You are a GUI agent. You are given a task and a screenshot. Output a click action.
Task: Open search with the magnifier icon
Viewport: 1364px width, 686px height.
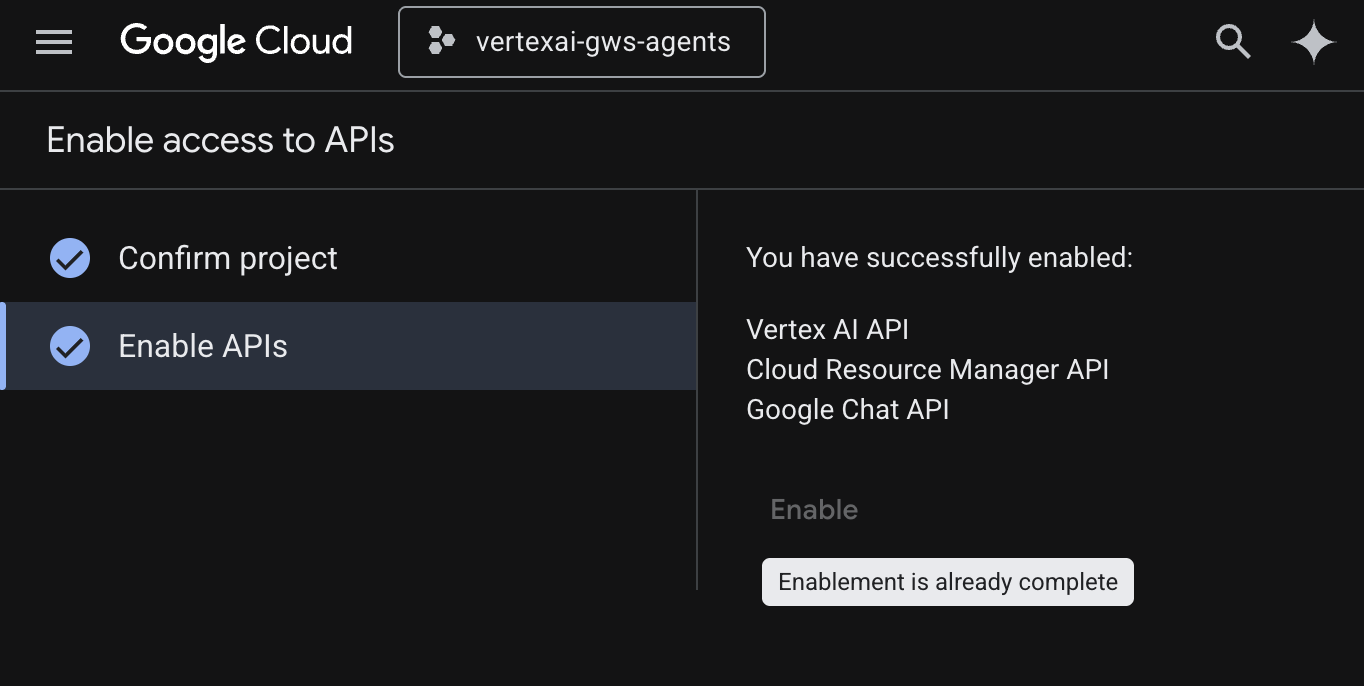tap(1232, 42)
